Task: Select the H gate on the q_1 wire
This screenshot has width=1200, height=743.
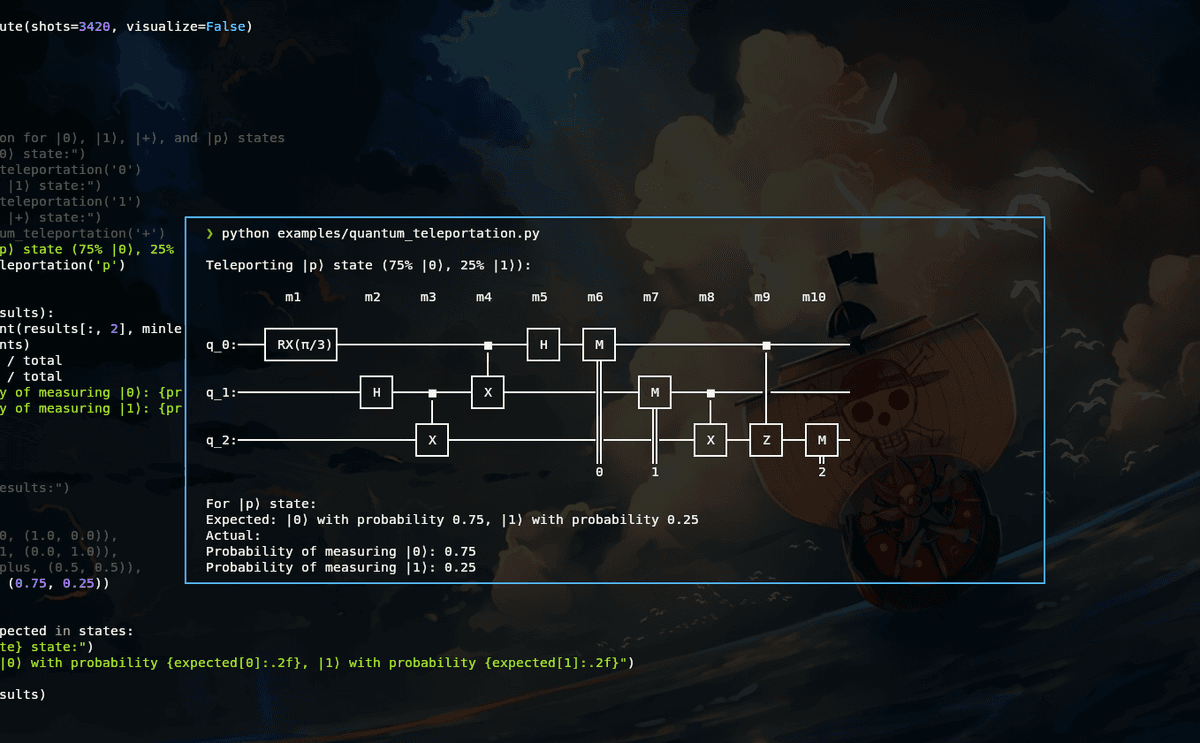Action: coord(376,393)
